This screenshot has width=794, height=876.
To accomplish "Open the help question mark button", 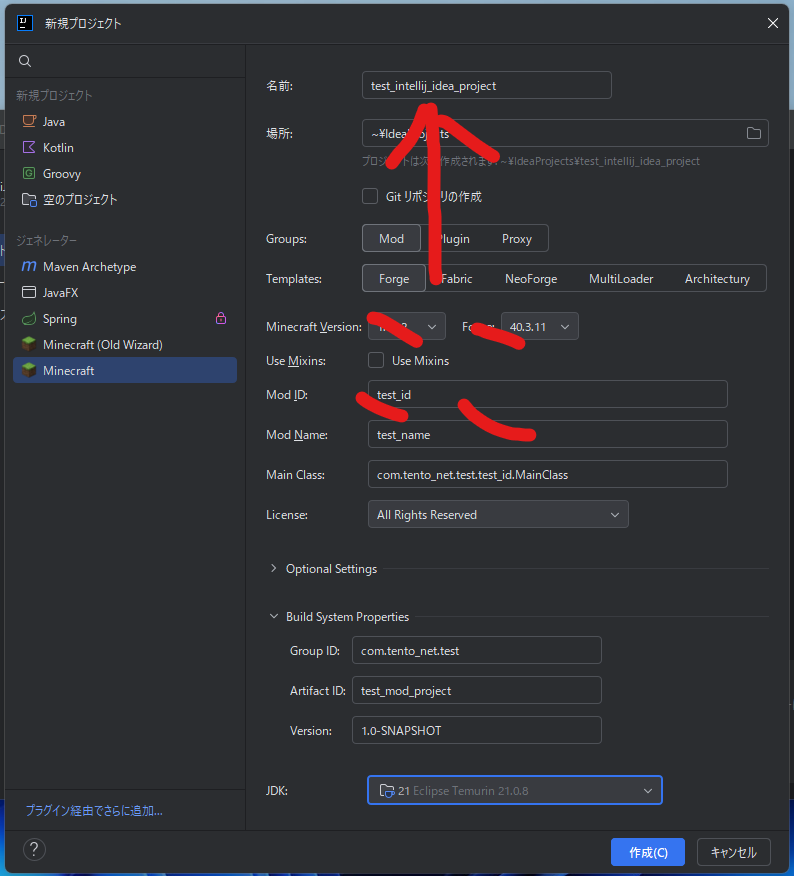I will tap(34, 850).
